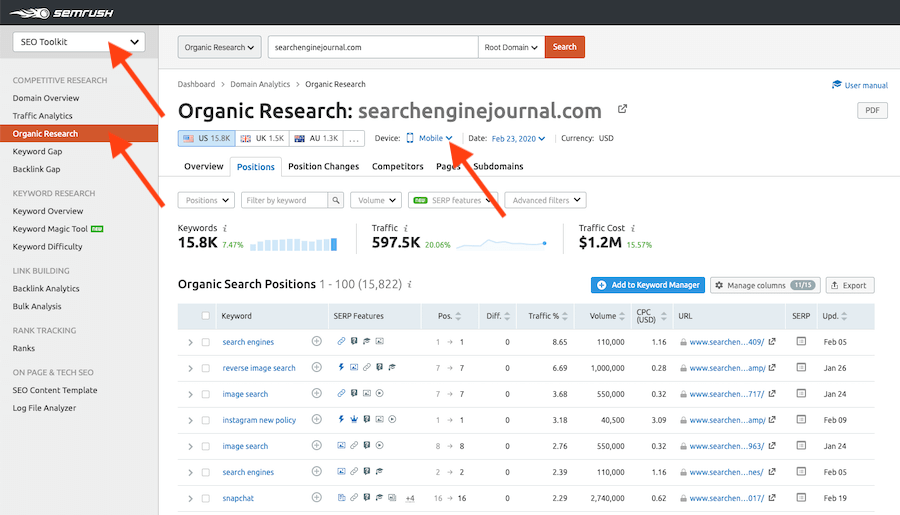Open the Device Mobile dropdown

pos(430,138)
